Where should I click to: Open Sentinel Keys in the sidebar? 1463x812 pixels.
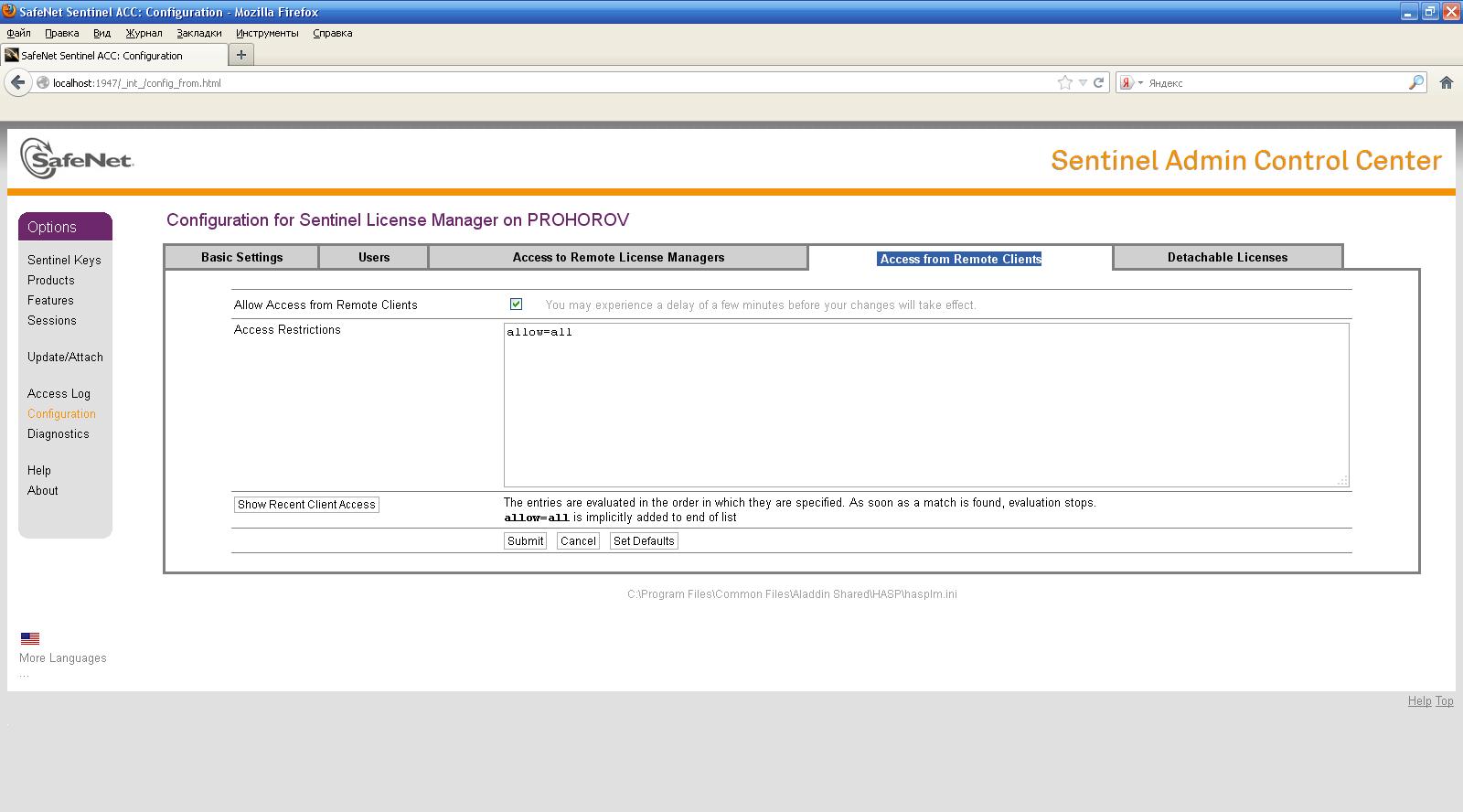pyautogui.click(x=64, y=260)
